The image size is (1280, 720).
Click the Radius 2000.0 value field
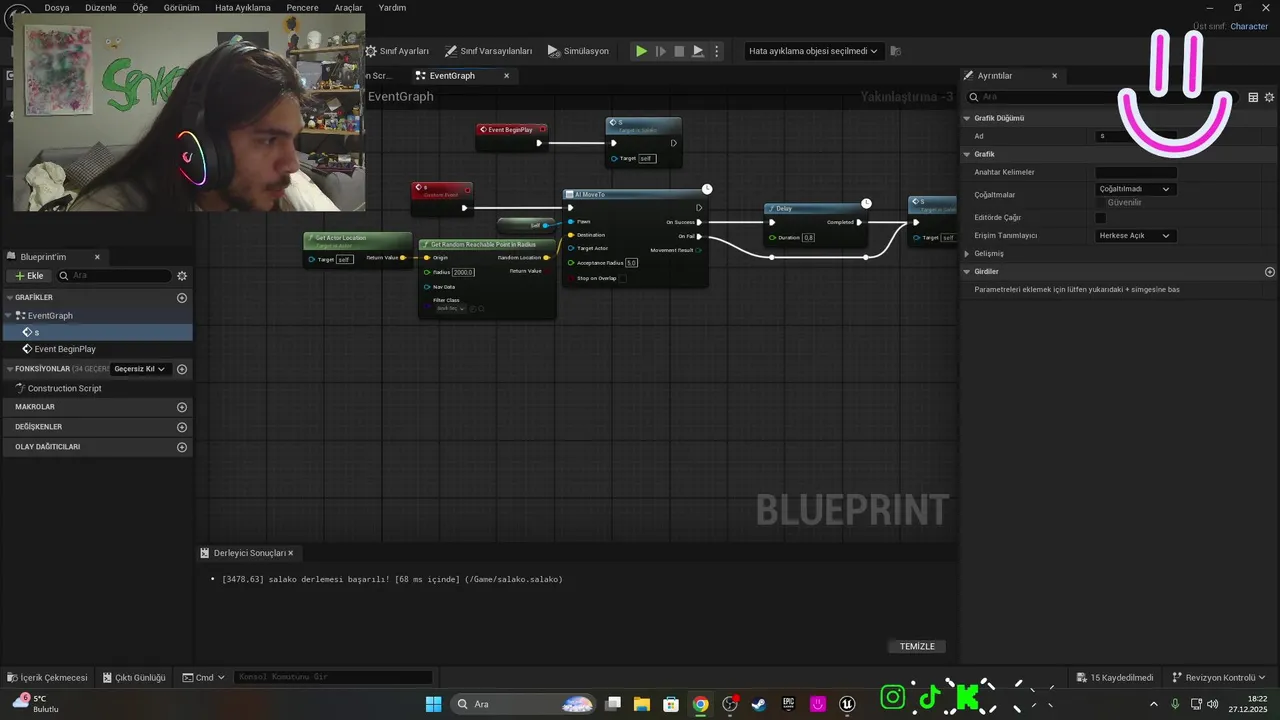[463, 272]
